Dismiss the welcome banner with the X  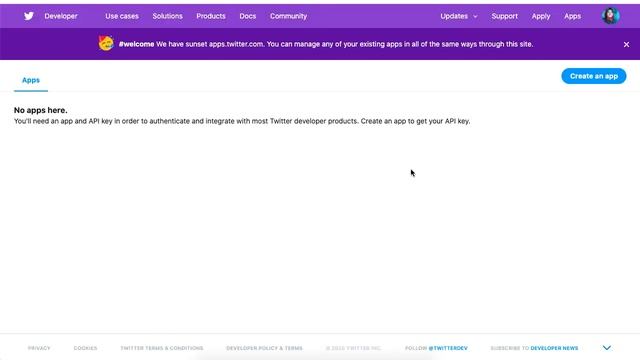(x=626, y=44)
